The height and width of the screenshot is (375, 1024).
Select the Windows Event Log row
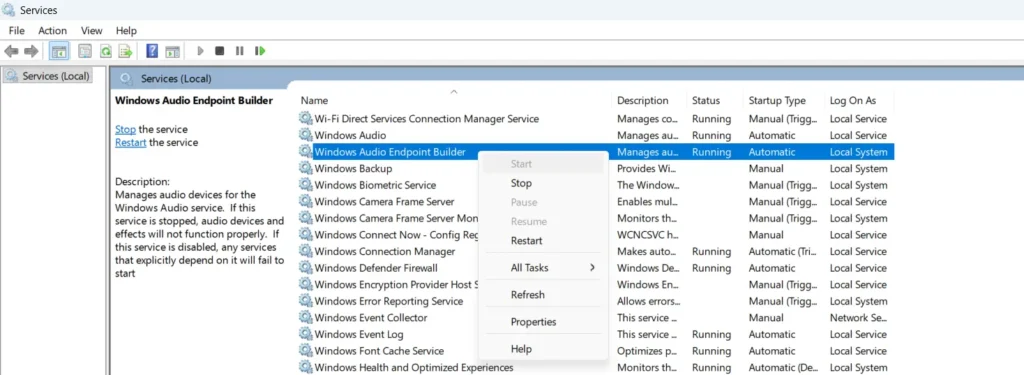click(596, 334)
